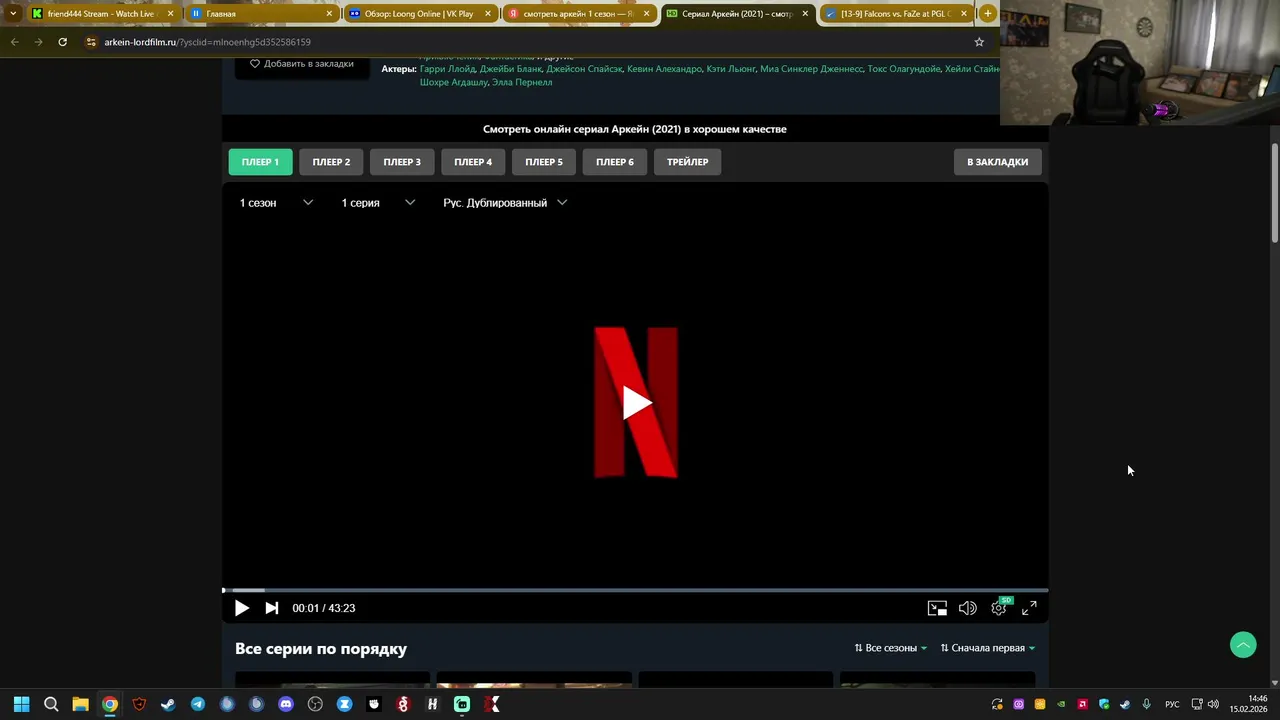The height and width of the screenshot is (720, 1280).
Task: Click the play icon in the player control bar
Action: click(x=242, y=608)
